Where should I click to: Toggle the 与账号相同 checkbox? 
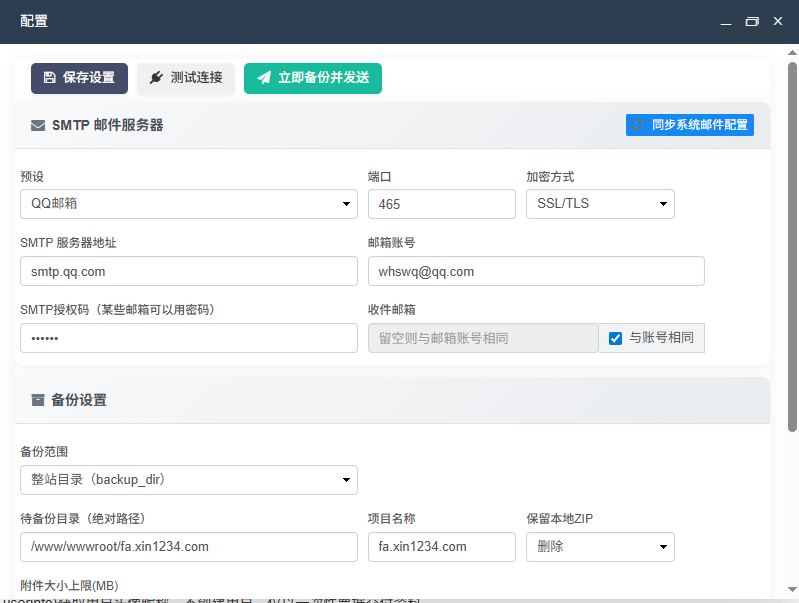616,338
